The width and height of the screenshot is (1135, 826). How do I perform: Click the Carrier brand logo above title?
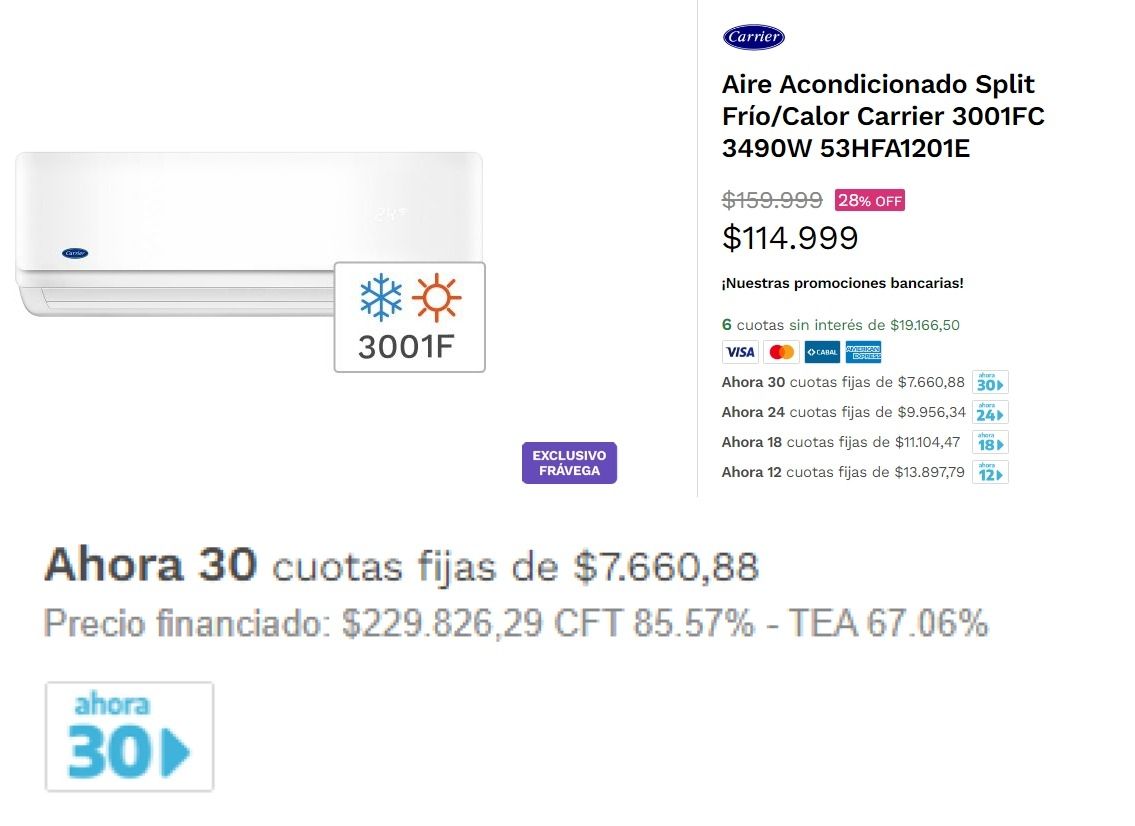754,37
